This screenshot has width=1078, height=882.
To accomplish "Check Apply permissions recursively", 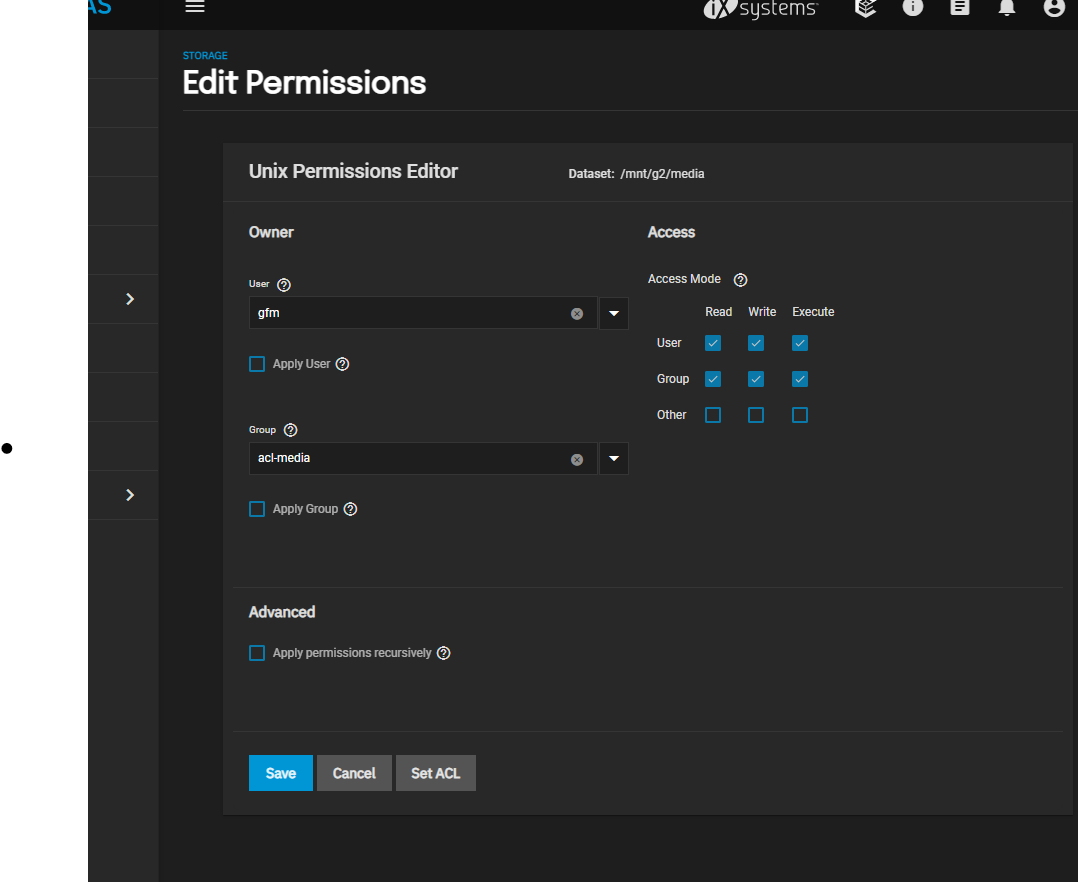I will point(257,653).
